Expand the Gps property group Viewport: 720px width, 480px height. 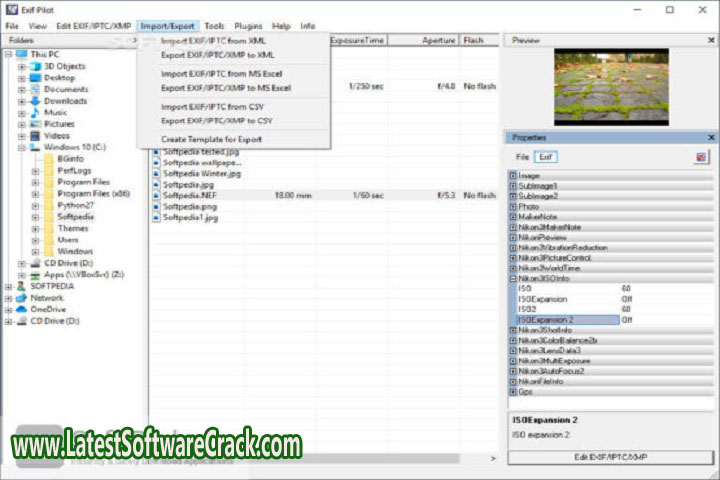(513, 393)
